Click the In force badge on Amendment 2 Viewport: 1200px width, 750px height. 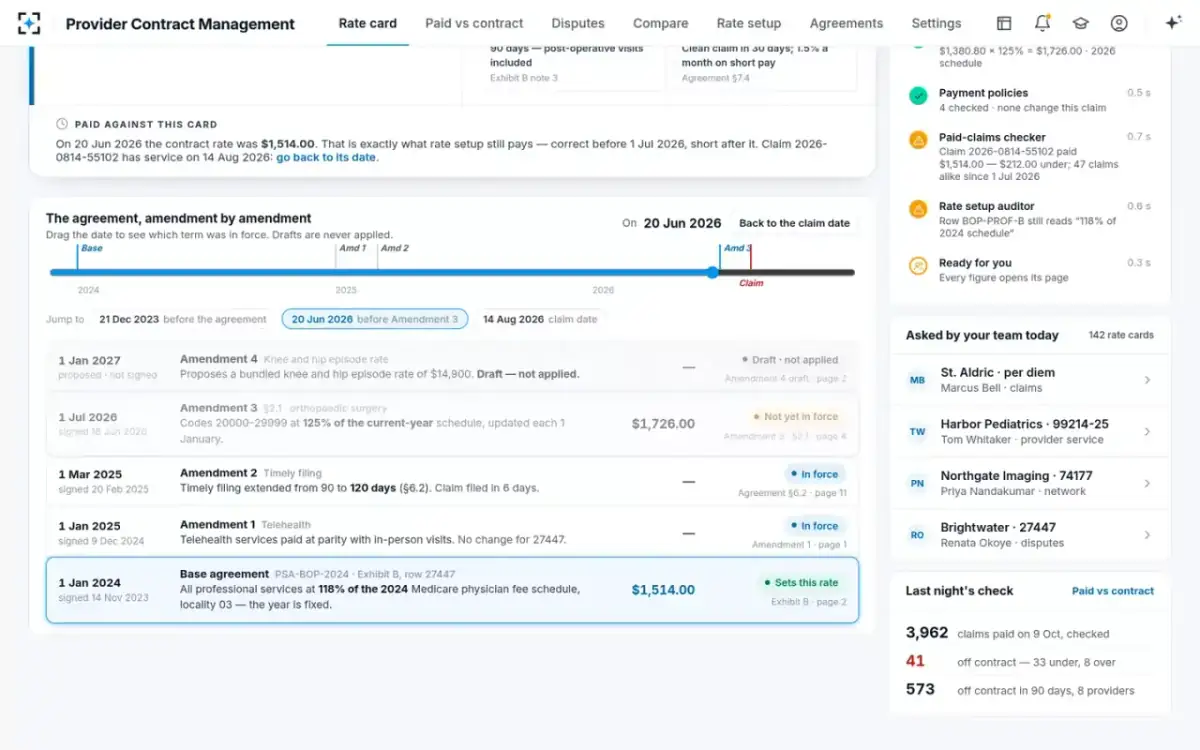814,474
